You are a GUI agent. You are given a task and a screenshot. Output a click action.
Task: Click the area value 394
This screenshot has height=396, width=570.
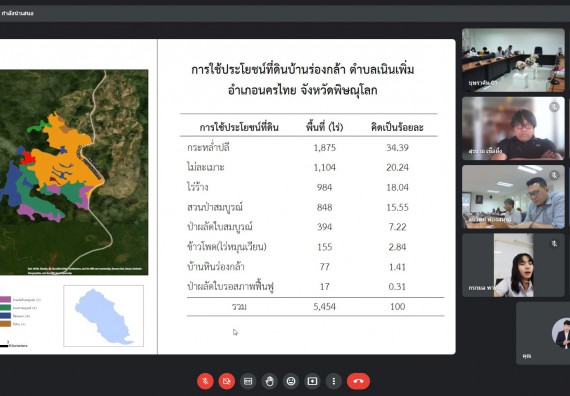(x=325, y=227)
